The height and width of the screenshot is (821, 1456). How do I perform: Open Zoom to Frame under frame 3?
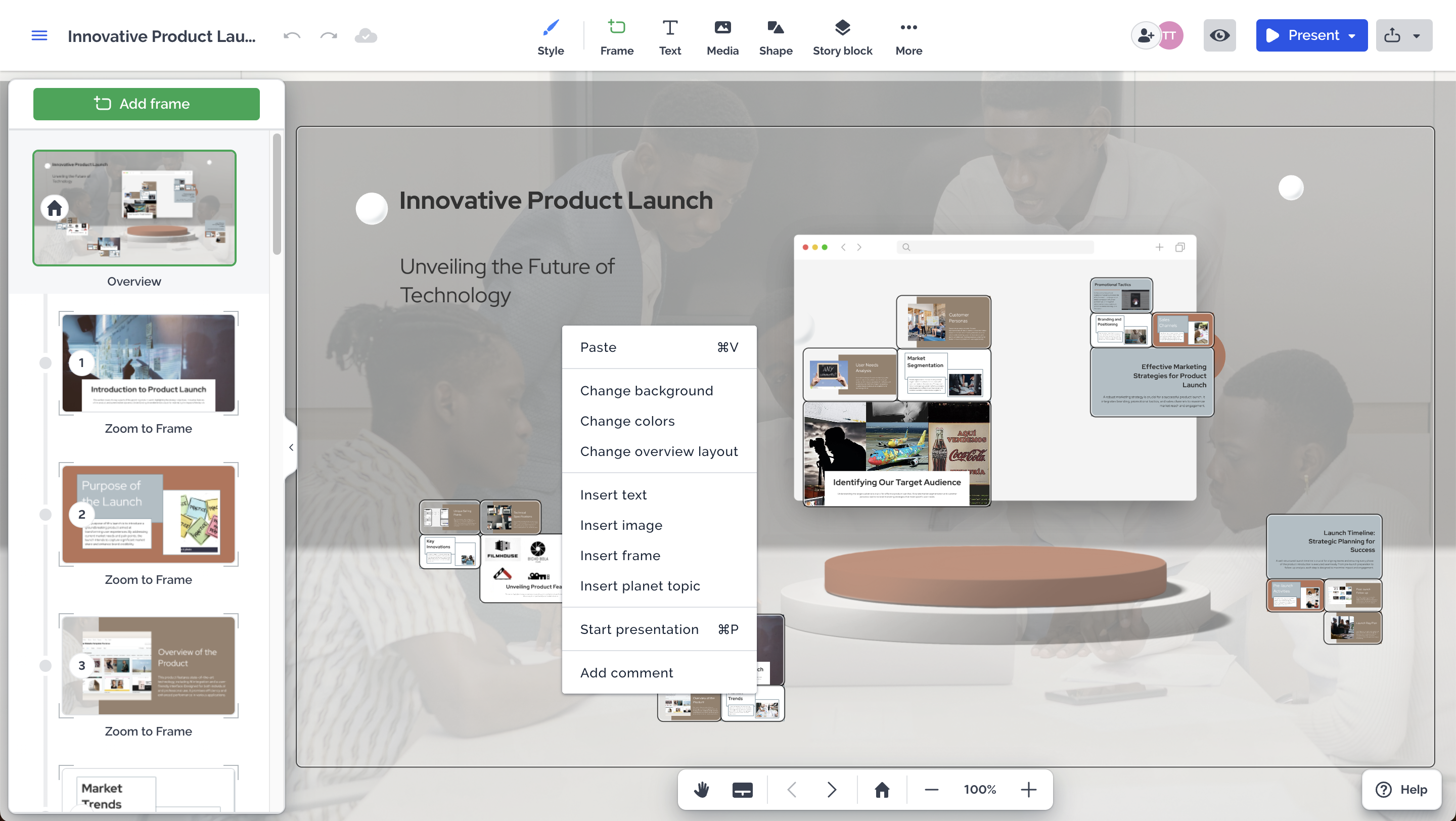tap(148, 731)
